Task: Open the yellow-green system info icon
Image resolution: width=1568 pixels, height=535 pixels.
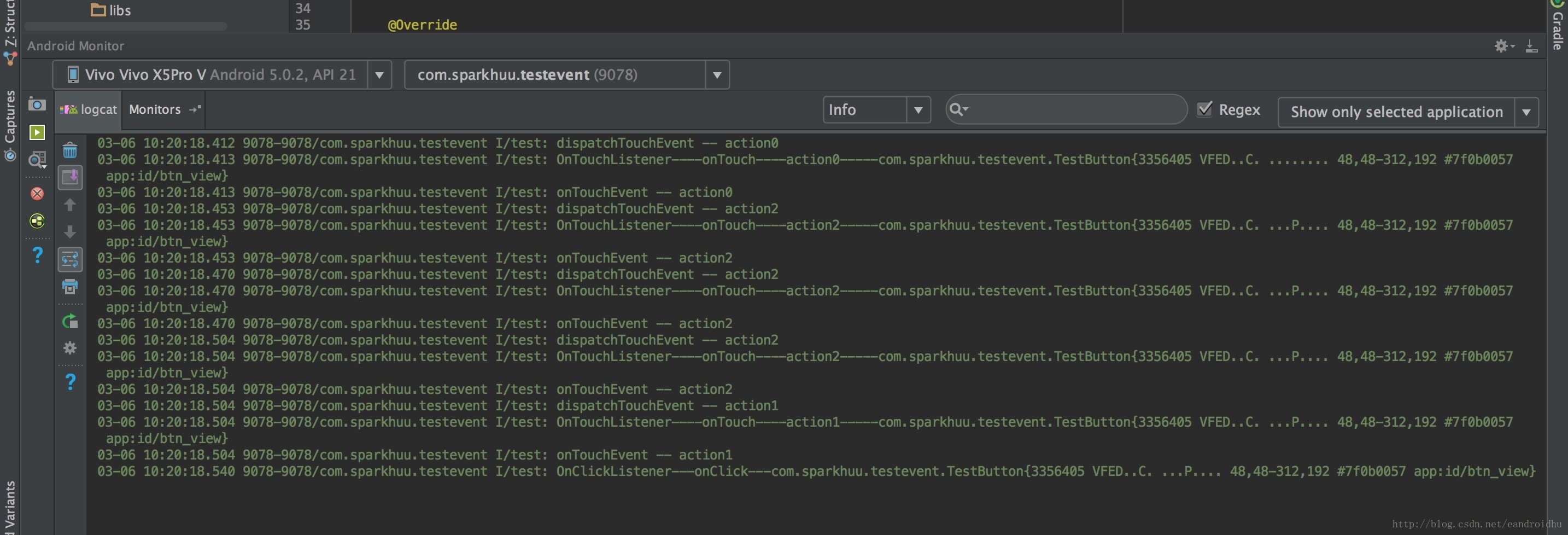Action: pos(37,220)
